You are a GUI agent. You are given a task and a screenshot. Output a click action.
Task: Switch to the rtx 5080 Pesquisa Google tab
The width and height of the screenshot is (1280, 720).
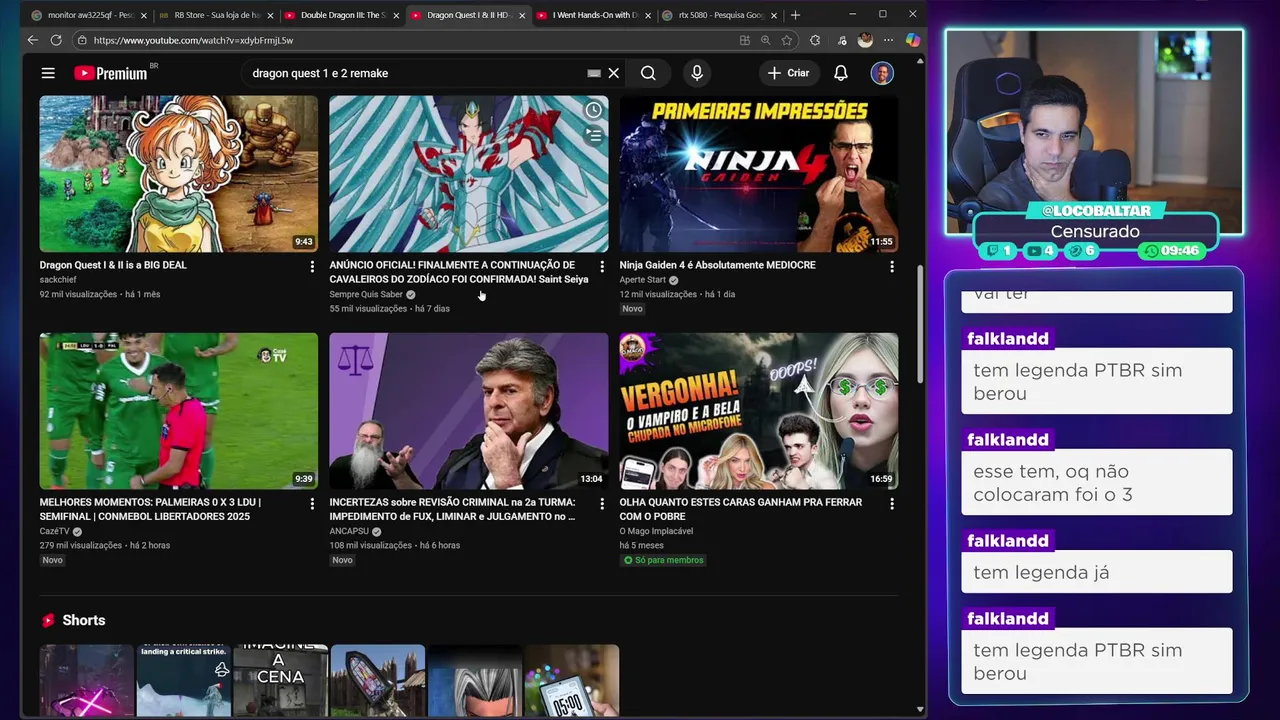tap(718, 15)
